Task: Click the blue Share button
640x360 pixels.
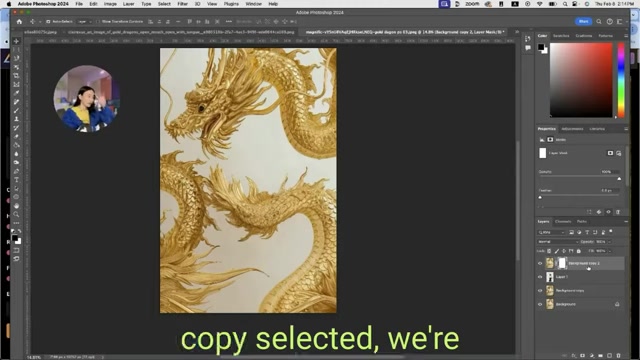Action: [583, 22]
